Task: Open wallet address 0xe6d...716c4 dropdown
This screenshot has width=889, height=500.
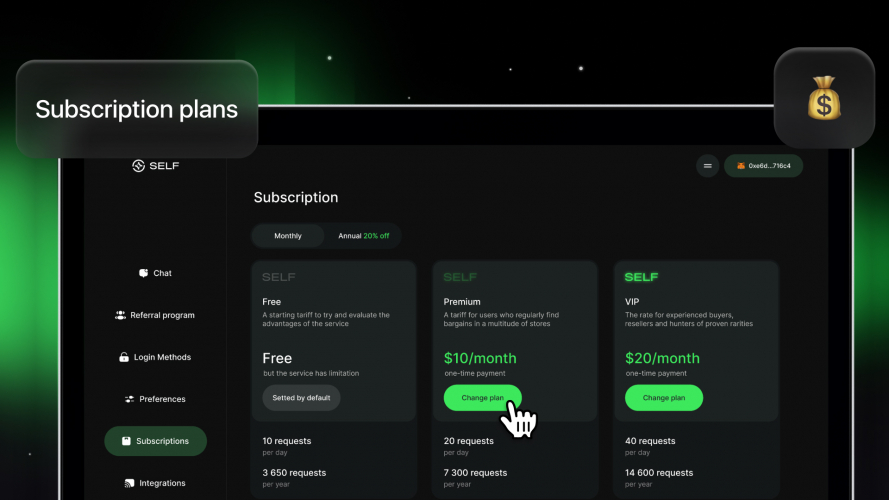Action: tap(763, 166)
